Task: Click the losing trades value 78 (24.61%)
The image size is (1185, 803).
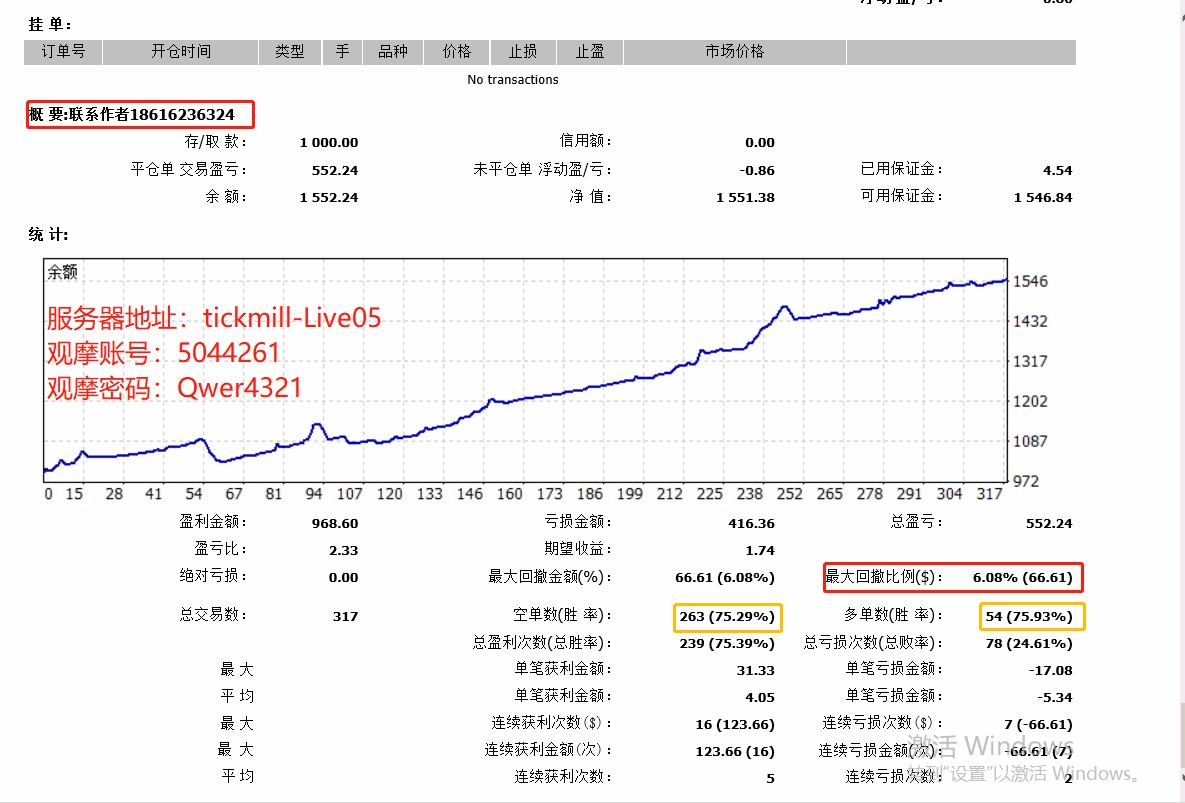Action: [1029, 644]
